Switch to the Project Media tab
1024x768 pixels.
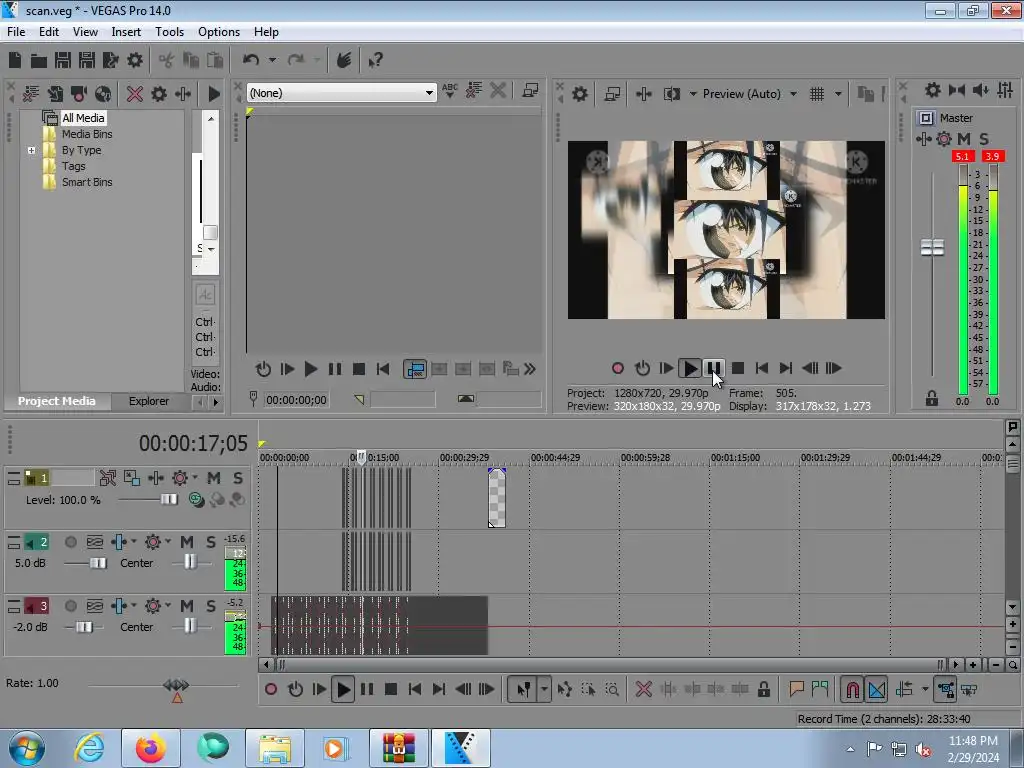(56, 401)
